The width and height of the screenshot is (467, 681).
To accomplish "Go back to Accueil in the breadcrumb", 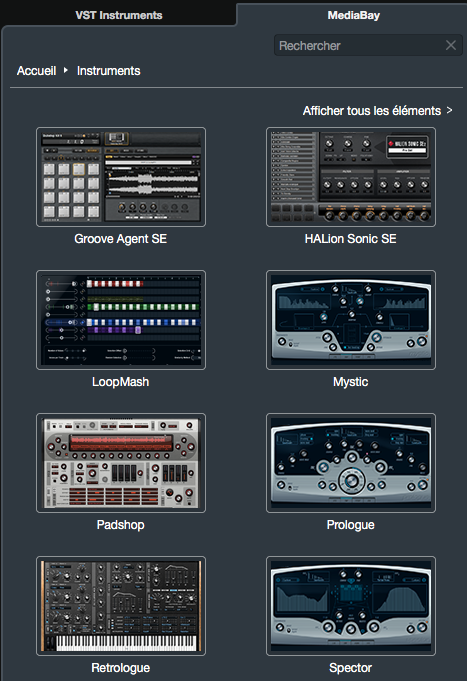I will coord(36,71).
